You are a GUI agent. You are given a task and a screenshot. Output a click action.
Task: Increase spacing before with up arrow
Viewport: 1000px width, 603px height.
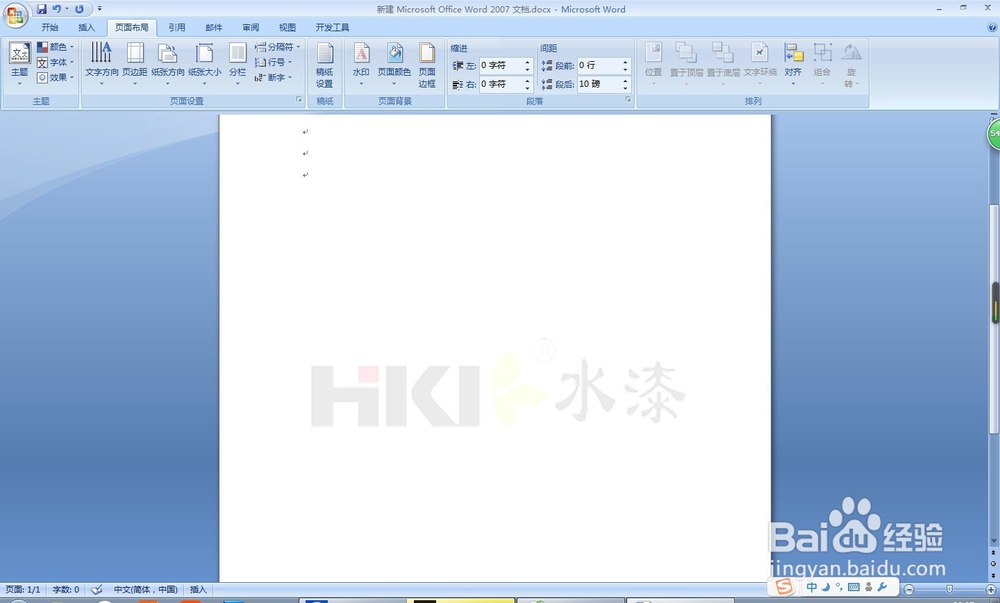(625, 62)
